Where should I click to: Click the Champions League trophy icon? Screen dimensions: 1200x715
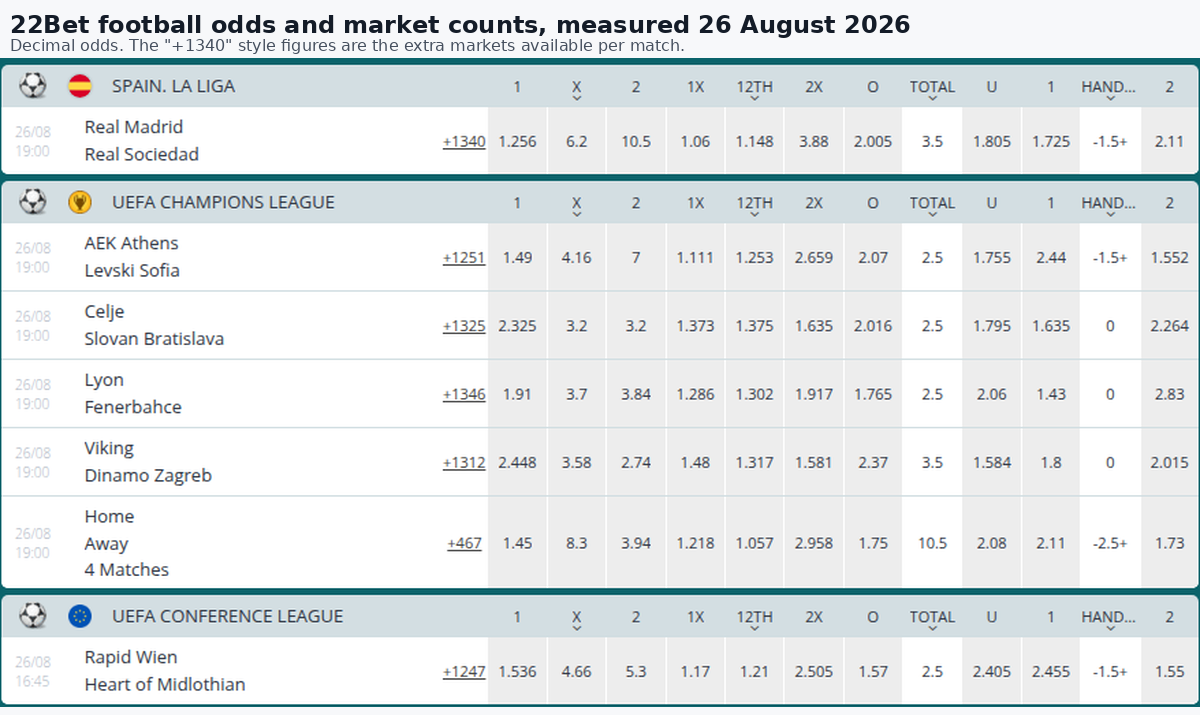[x=80, y=202]
